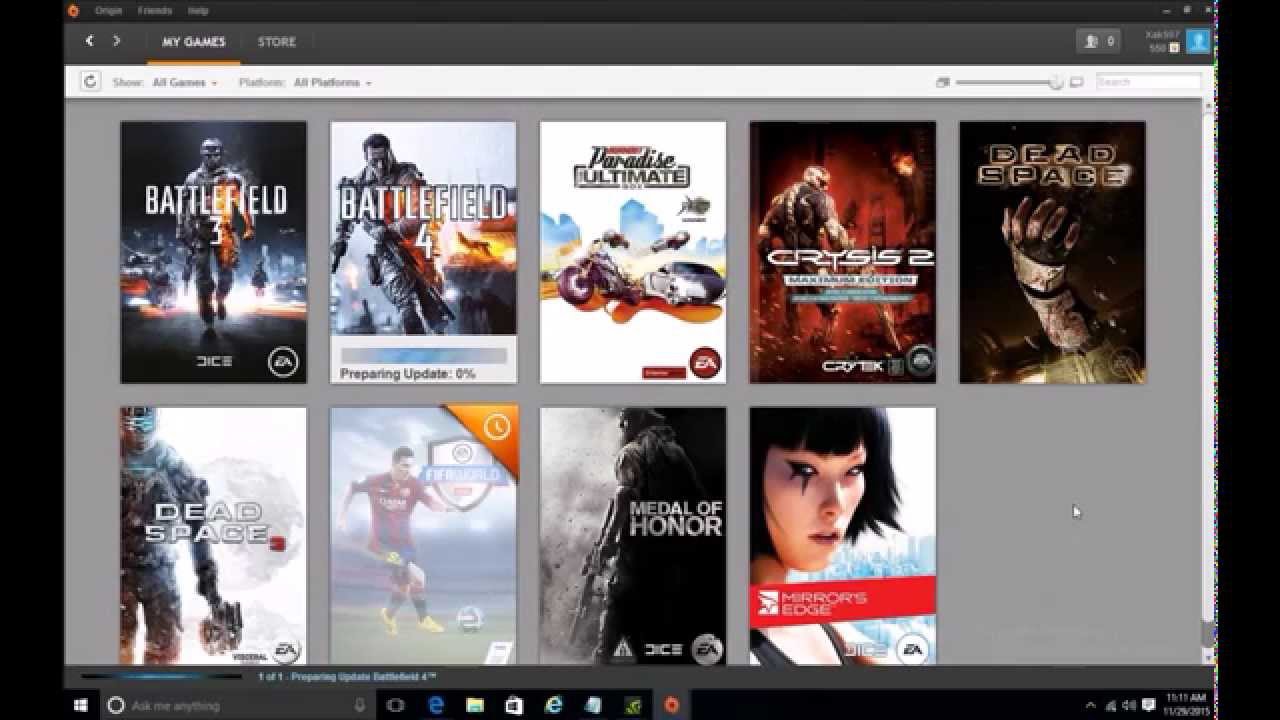The image size is (1280, 720).
Task: Select Burnout Paradise Ultimate Box tile
Action: [633, 252]
